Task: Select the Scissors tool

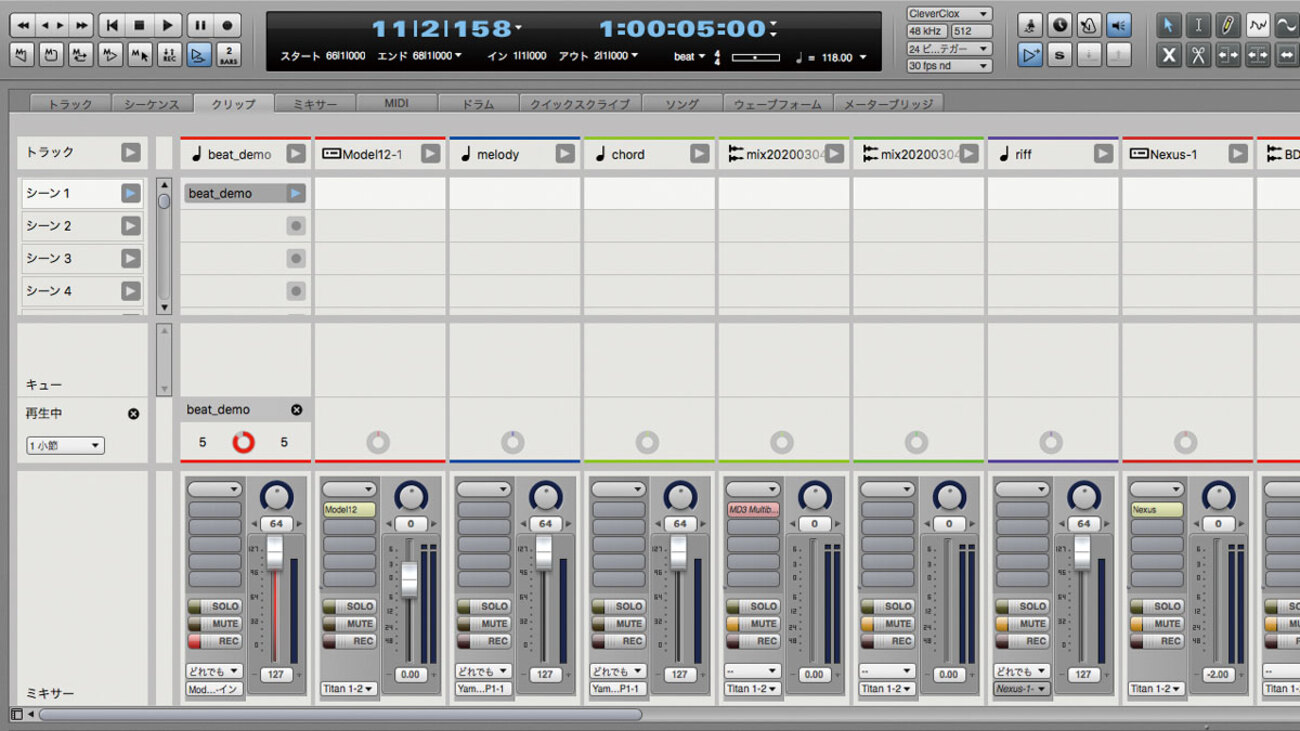Action: [1197, 55]
